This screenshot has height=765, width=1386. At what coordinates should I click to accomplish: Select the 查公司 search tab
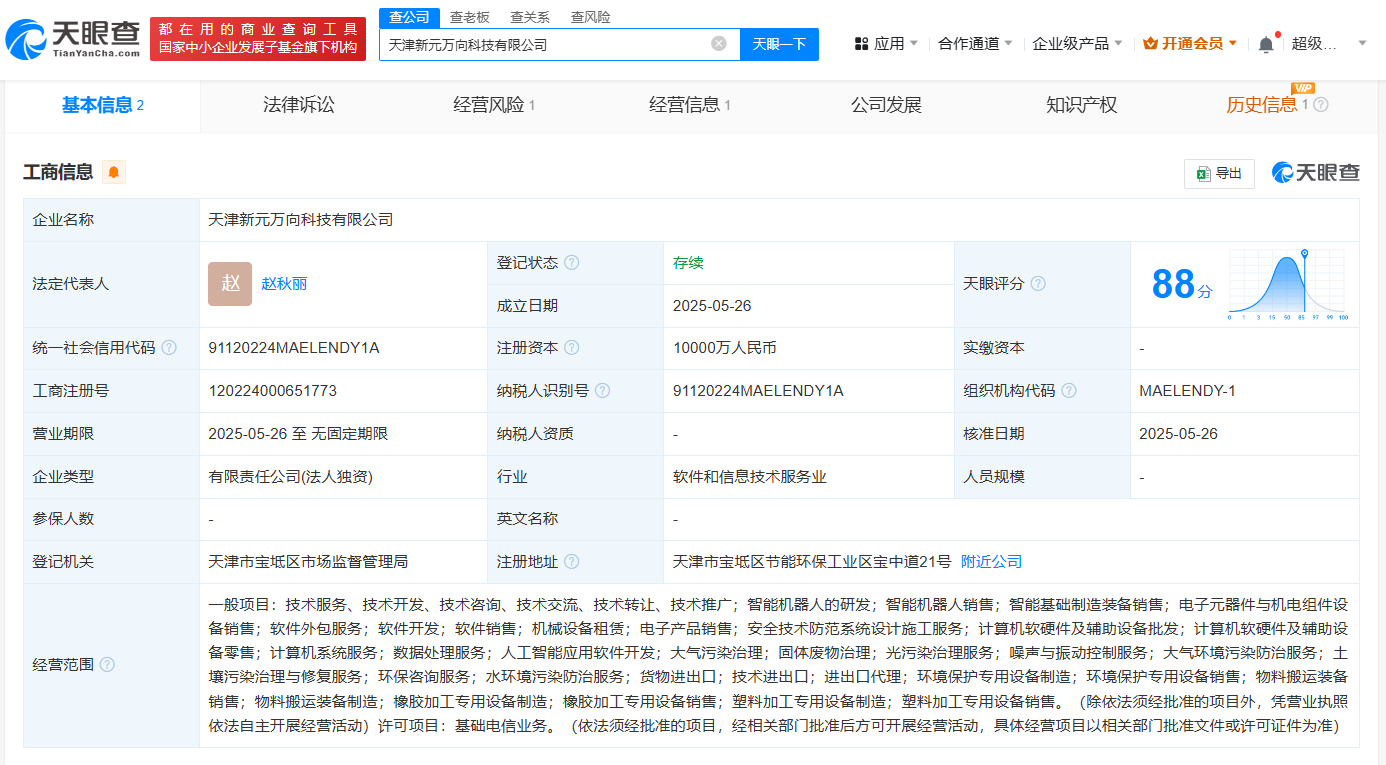point(409,17)
